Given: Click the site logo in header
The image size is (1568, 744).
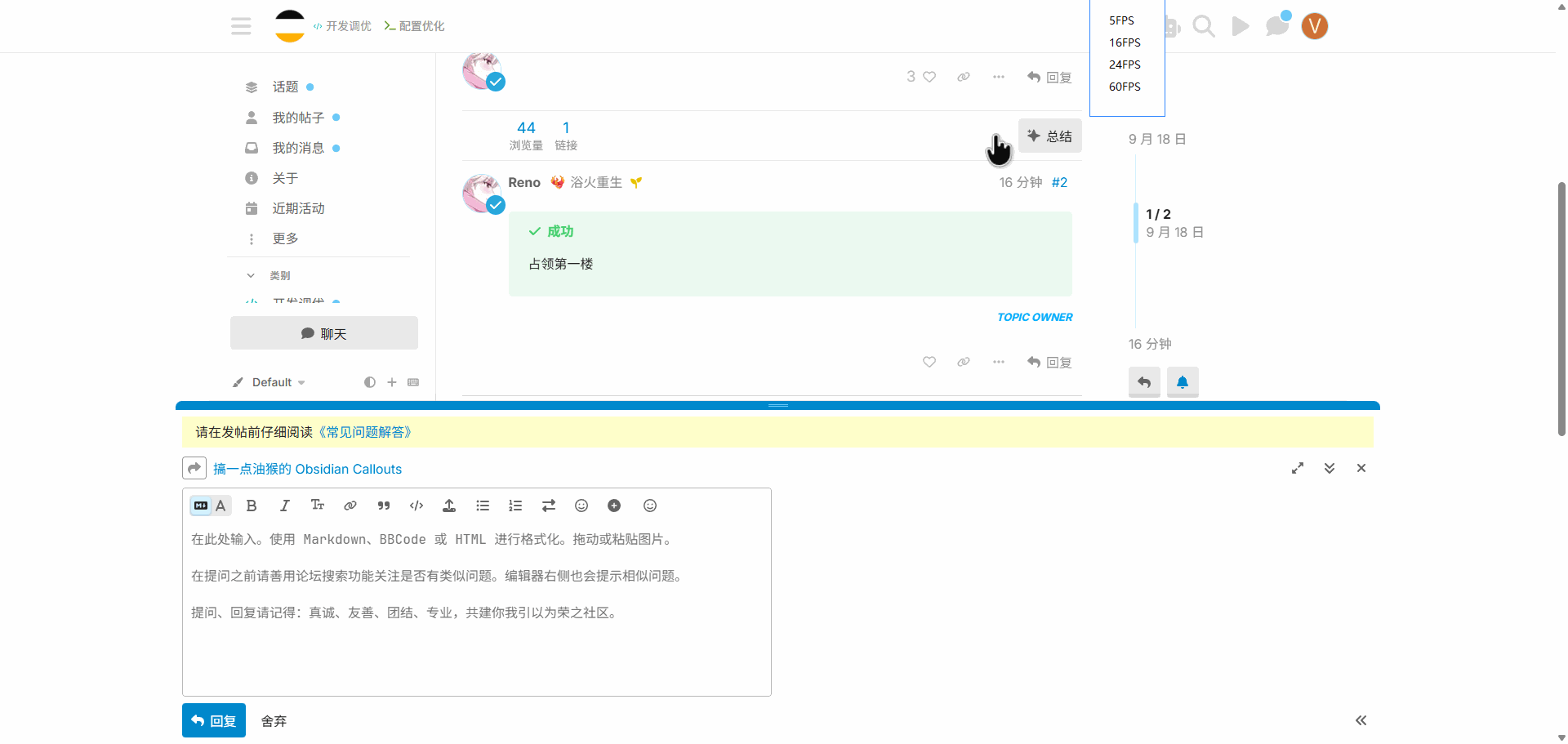Looking at the screenshot, I should (x=290, y=26).
